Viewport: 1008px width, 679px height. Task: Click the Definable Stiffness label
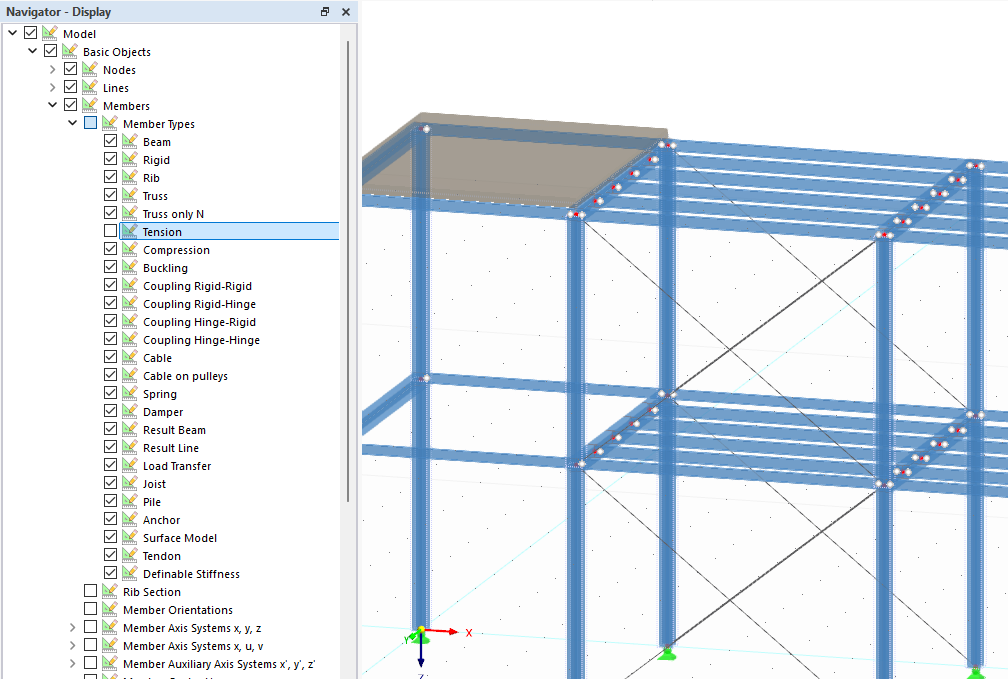click(191, 574)
